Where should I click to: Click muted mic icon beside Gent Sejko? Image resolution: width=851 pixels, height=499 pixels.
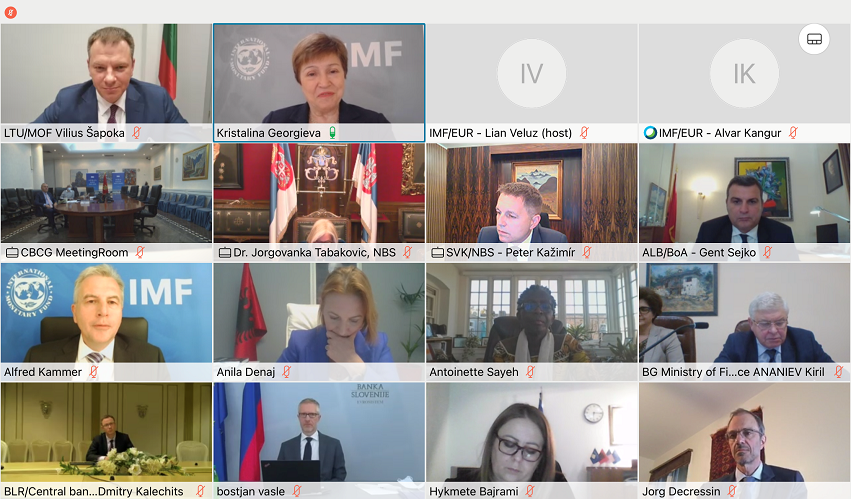[x=767, y=252]
